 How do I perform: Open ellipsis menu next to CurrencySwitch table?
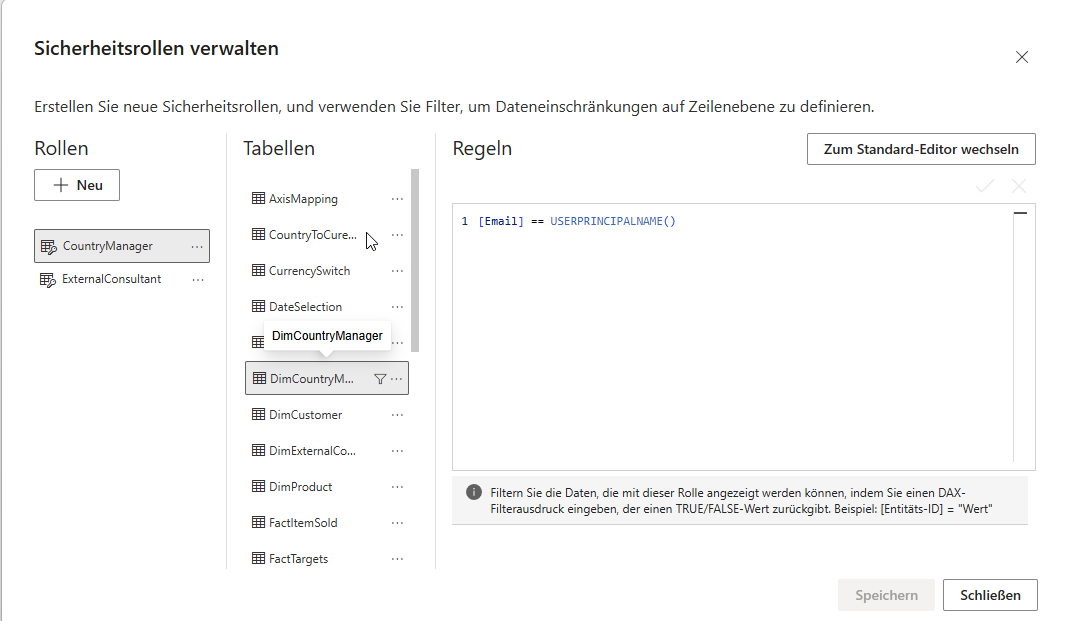[x=397, y=271]
